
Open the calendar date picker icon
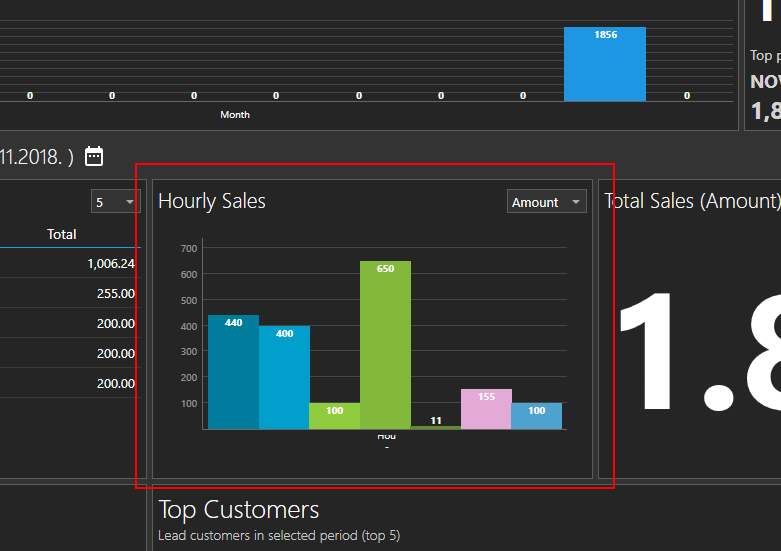(x=94, y=156)
